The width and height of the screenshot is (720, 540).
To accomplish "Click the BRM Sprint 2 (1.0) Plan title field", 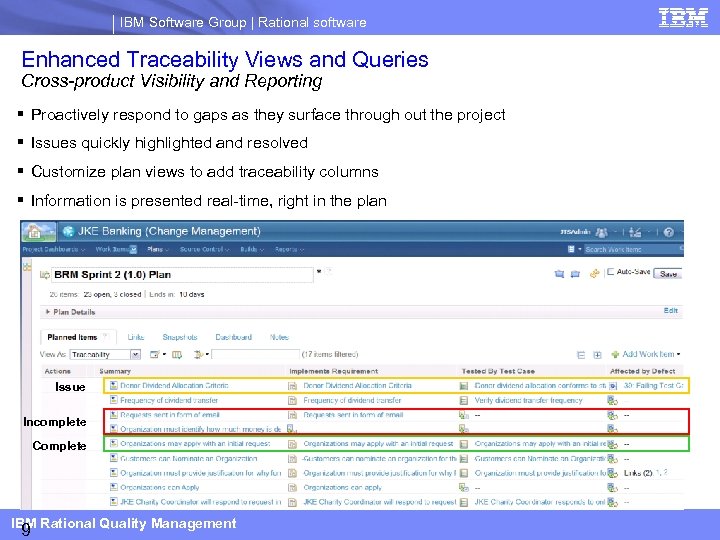I will (x=182, y=275).
